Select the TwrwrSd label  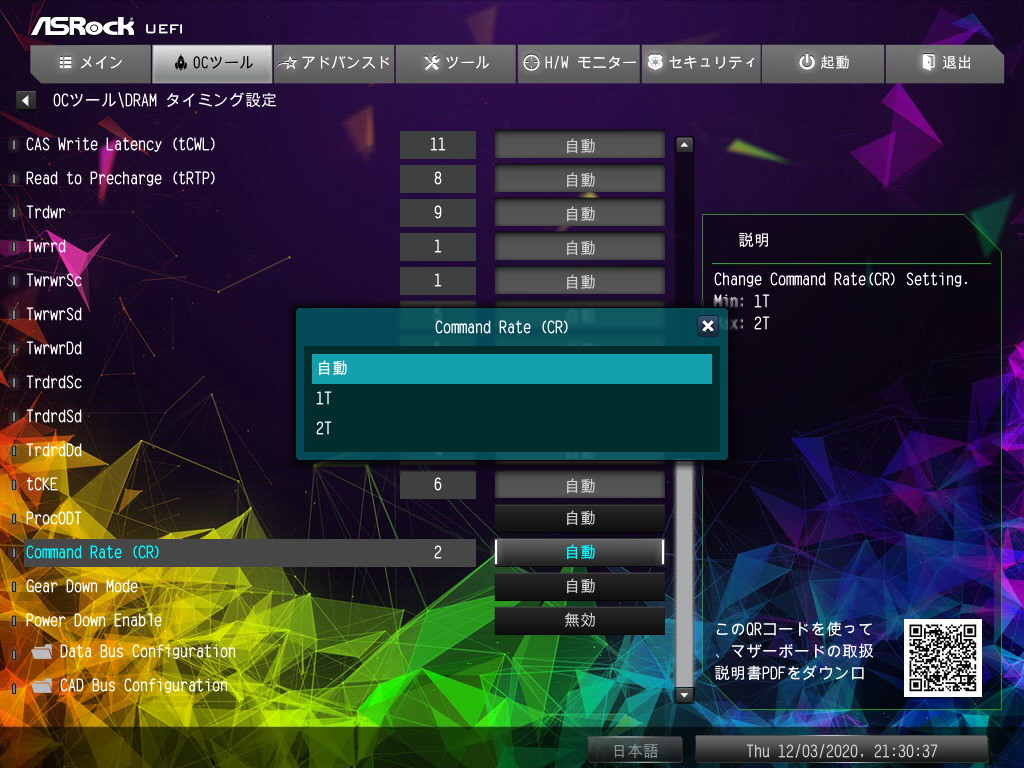pyautogui.click(x=54, y=315)
